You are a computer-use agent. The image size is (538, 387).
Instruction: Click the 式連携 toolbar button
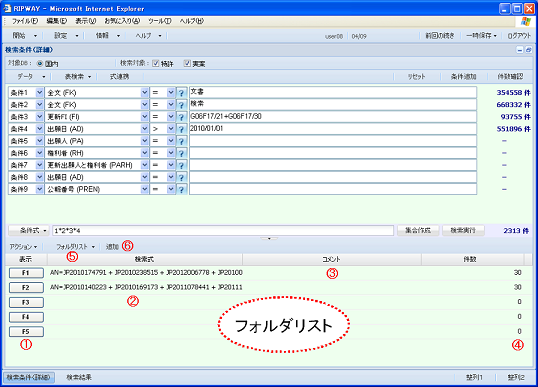click(x=119, y=77)
